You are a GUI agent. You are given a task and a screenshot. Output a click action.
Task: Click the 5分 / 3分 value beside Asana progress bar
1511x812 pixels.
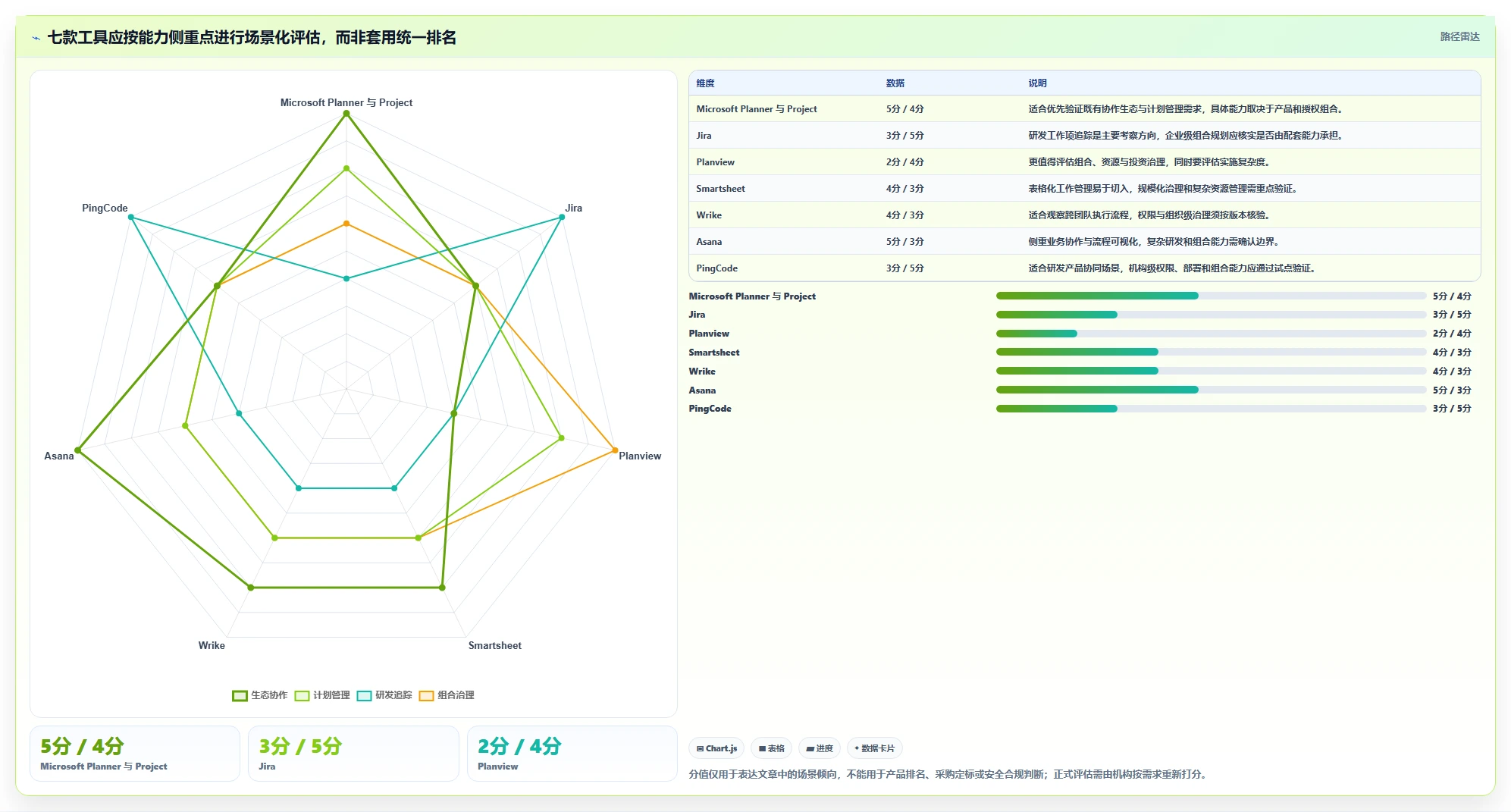pyautogui.click(x=1451, y=390)
